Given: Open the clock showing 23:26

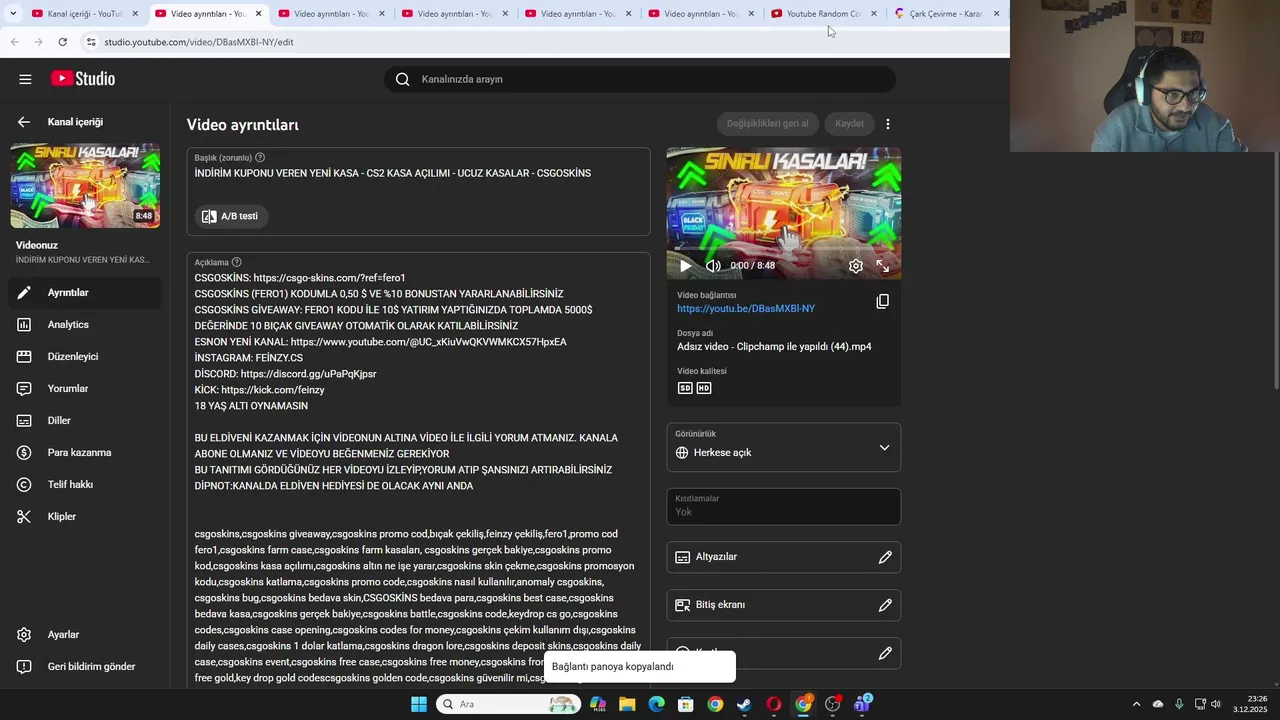Looking at the screenshot, I should (x=1250, y=704).
